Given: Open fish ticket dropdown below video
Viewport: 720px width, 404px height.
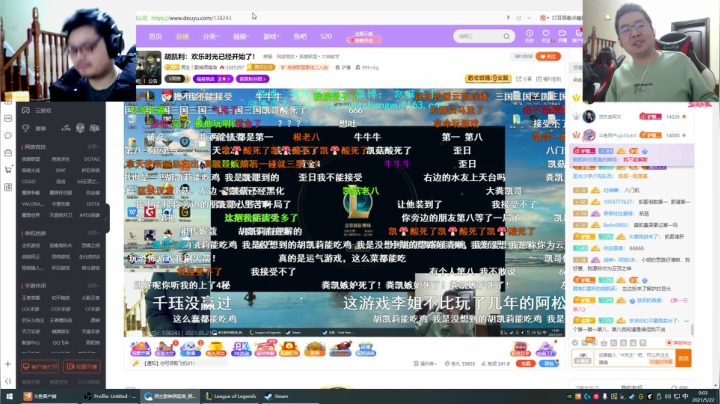Looking at the screenshot, I should click(425, 363).
